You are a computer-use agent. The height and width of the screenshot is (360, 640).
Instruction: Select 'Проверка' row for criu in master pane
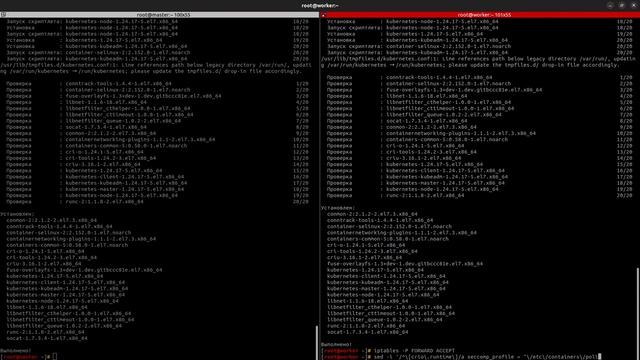click(157, 164)
